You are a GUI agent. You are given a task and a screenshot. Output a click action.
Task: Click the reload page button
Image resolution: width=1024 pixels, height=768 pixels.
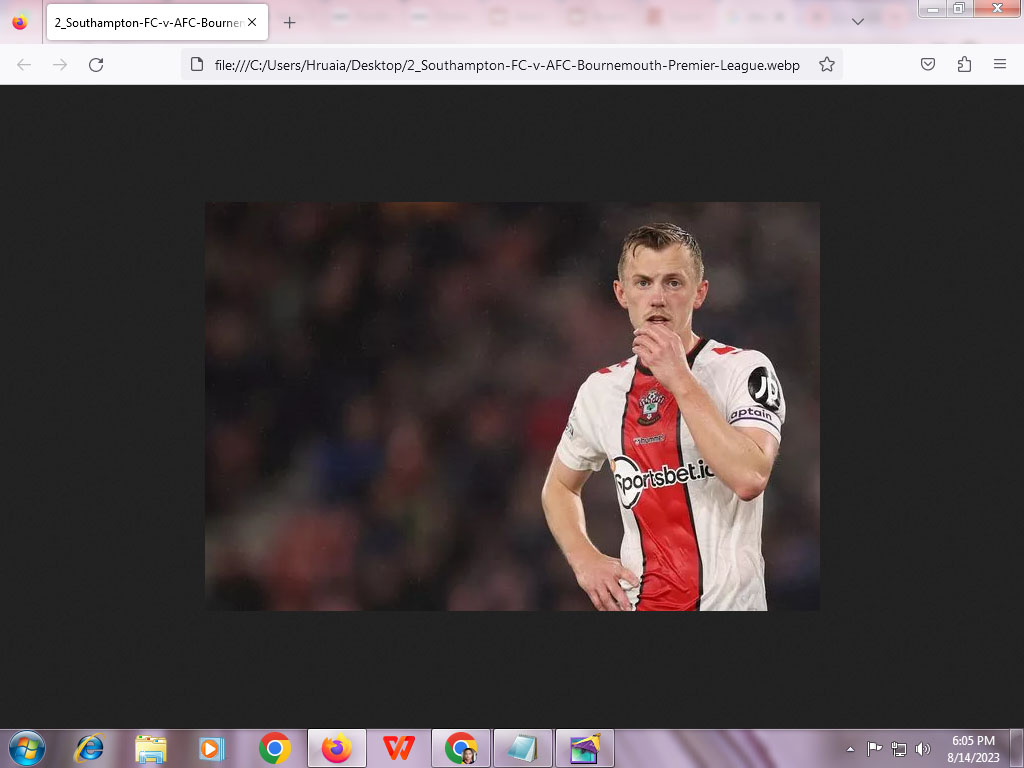pyautogui.click(x=96, y=65)
